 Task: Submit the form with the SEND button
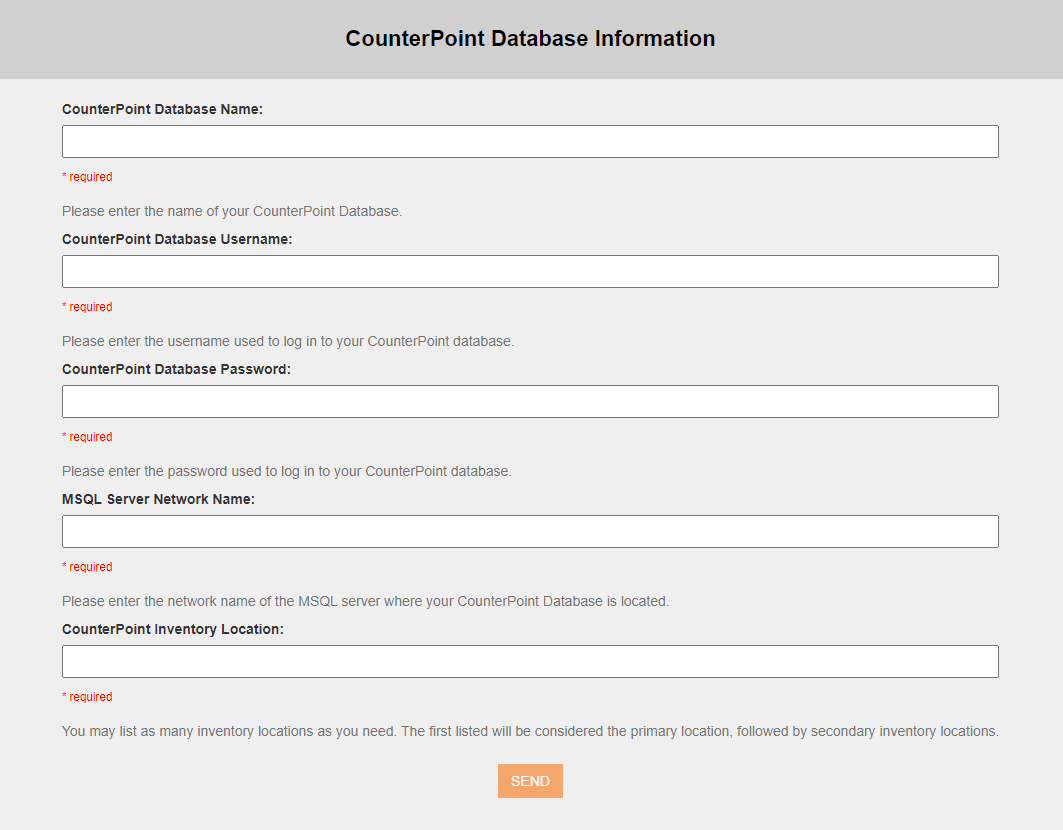[x=530, y=781]
